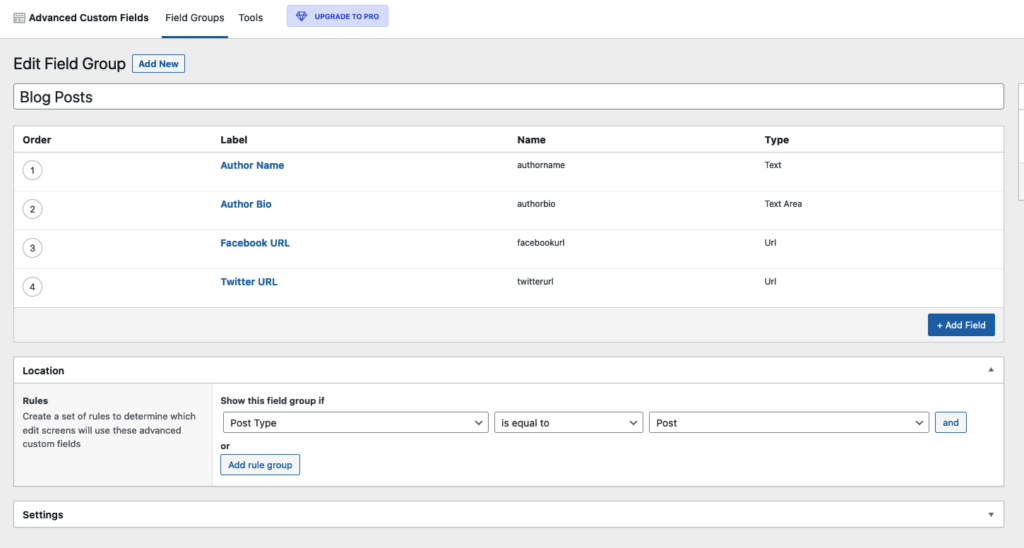This screenshot has width=1024, height=548.
Task: Click the 'authorname' name cell
Action: point(541,165)
